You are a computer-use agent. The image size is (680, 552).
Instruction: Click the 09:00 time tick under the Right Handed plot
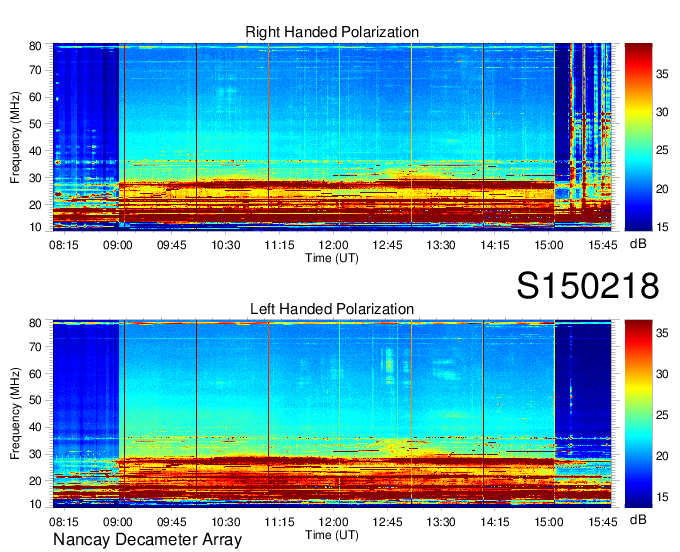118,245
